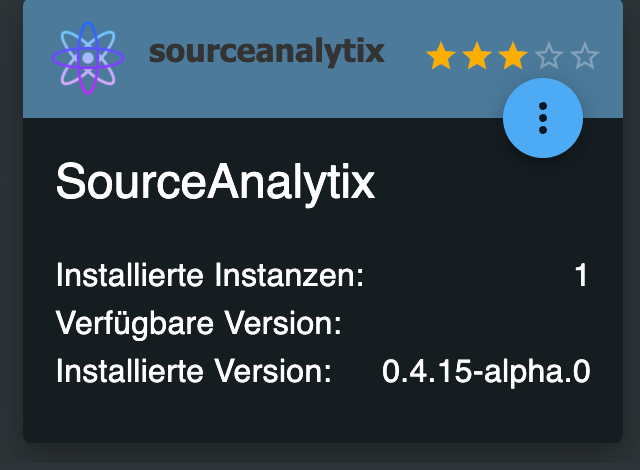
Task: Click the empty Verfügbare Version value area
Action: click(x=480, y=324)
